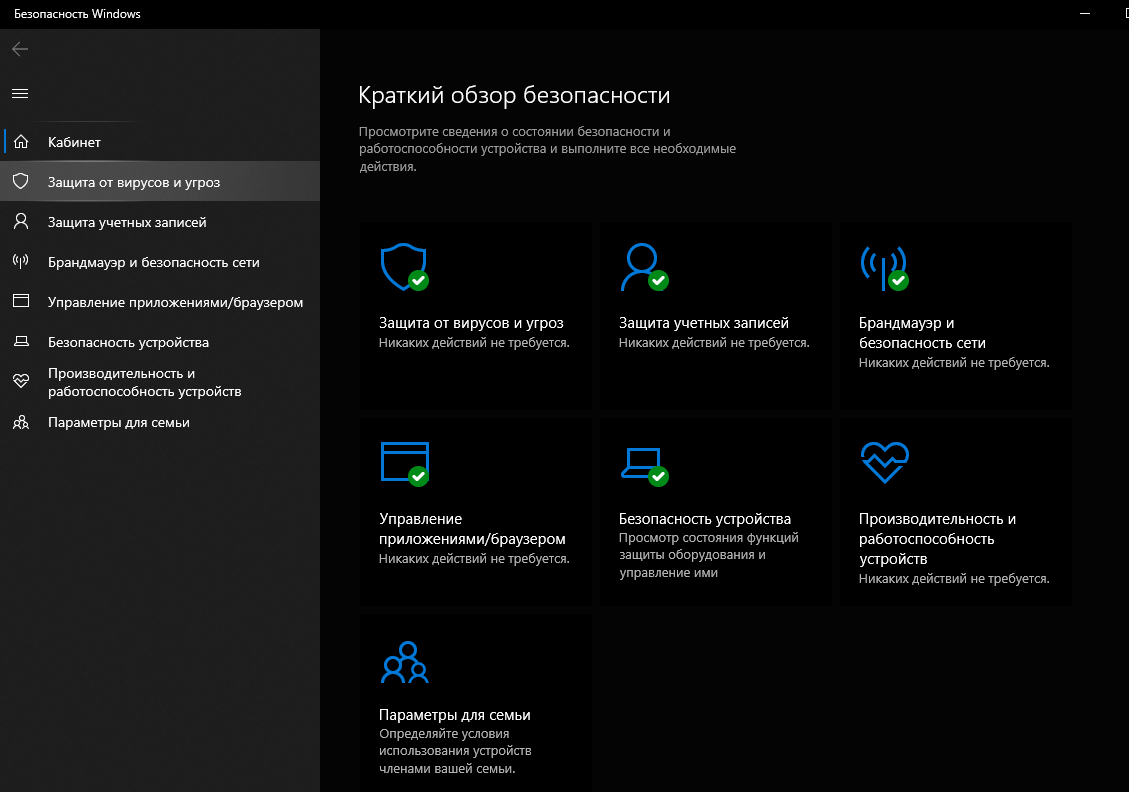Open Параметры для семьи sidebar item
1129x792 pixels.
(160, 422)
